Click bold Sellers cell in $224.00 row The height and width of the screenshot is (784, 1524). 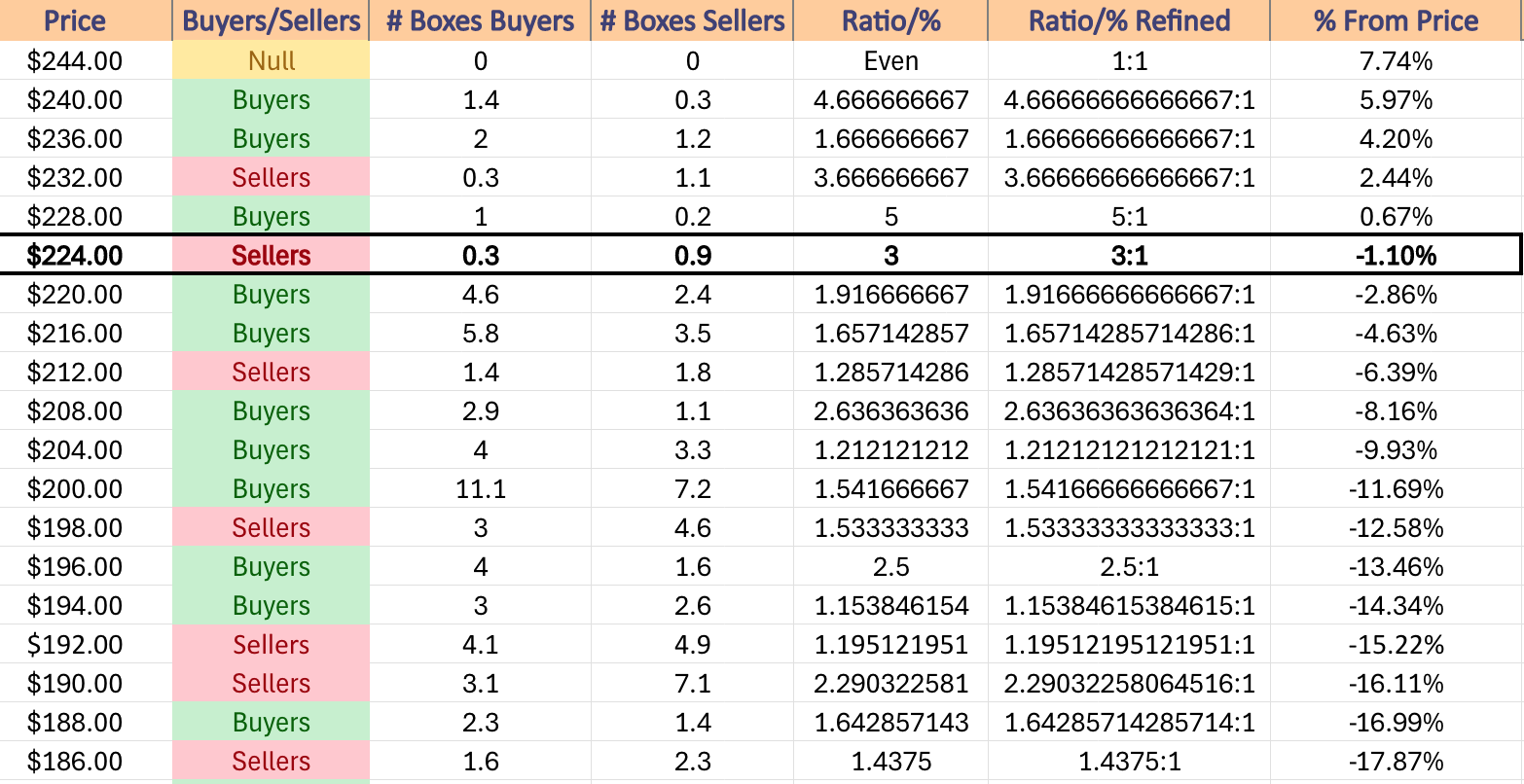[271, 256]
